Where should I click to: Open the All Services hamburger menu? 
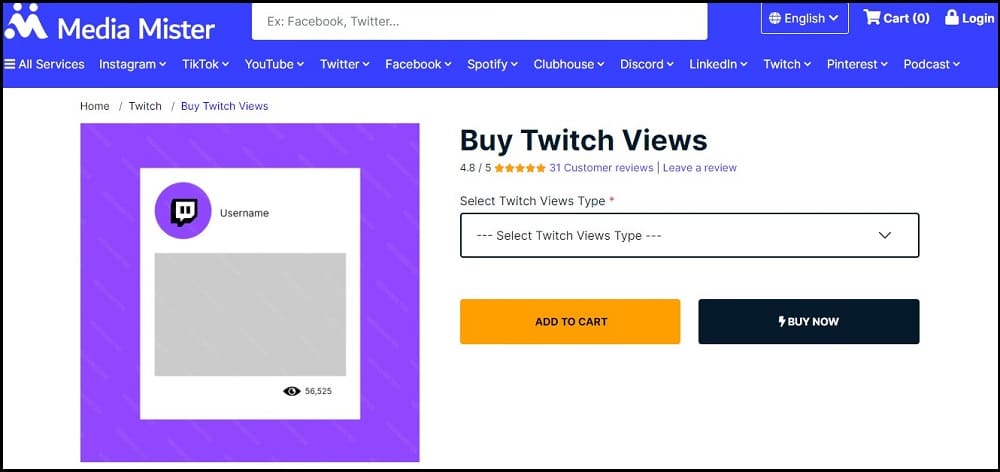pos(44,64)
